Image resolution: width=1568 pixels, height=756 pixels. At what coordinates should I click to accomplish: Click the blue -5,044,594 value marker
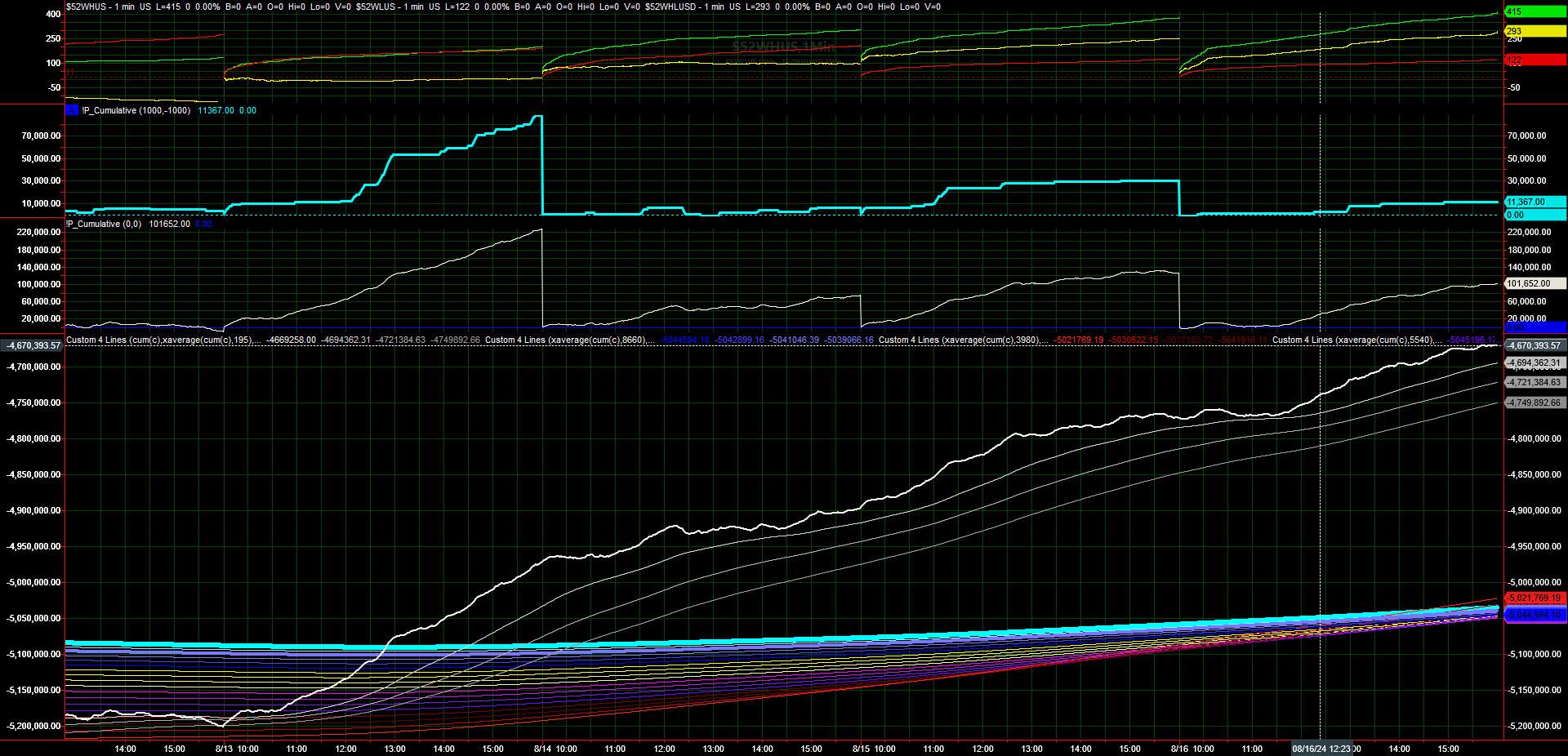point(1534,615)
